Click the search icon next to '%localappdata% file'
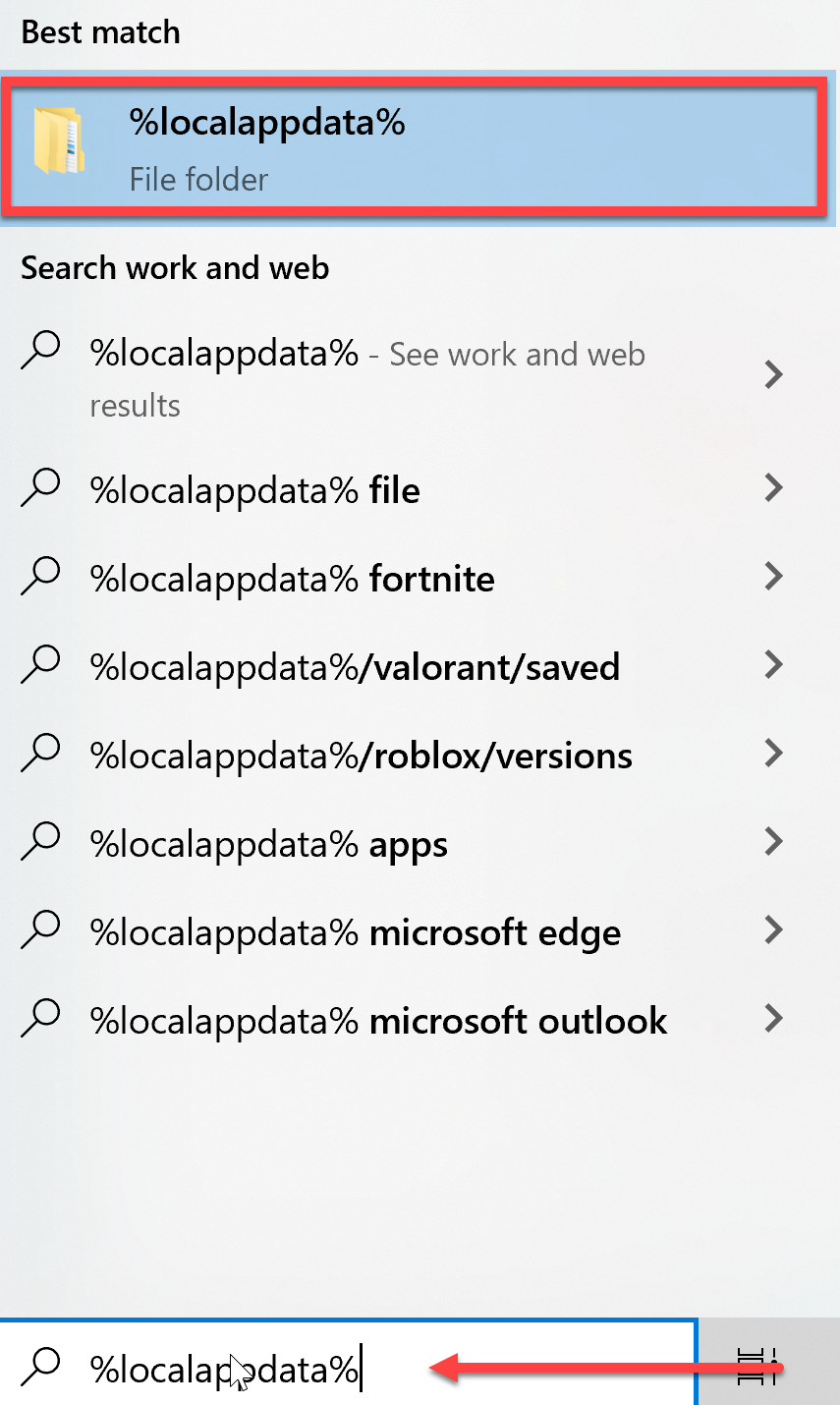The width and height of the screenshot is (840, 1405). pyautogui.click(x=41, y=487)
